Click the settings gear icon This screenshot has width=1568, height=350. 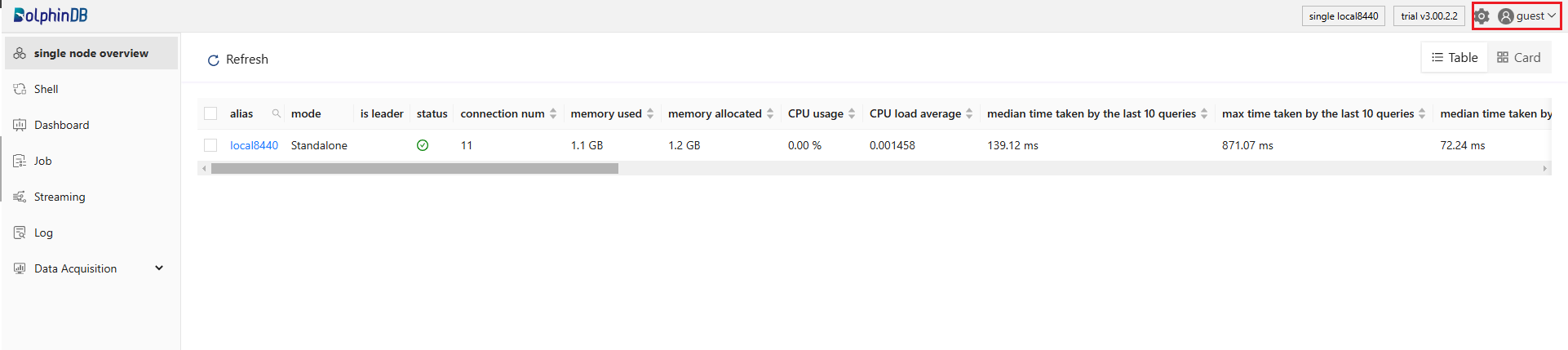point(1482,16)
